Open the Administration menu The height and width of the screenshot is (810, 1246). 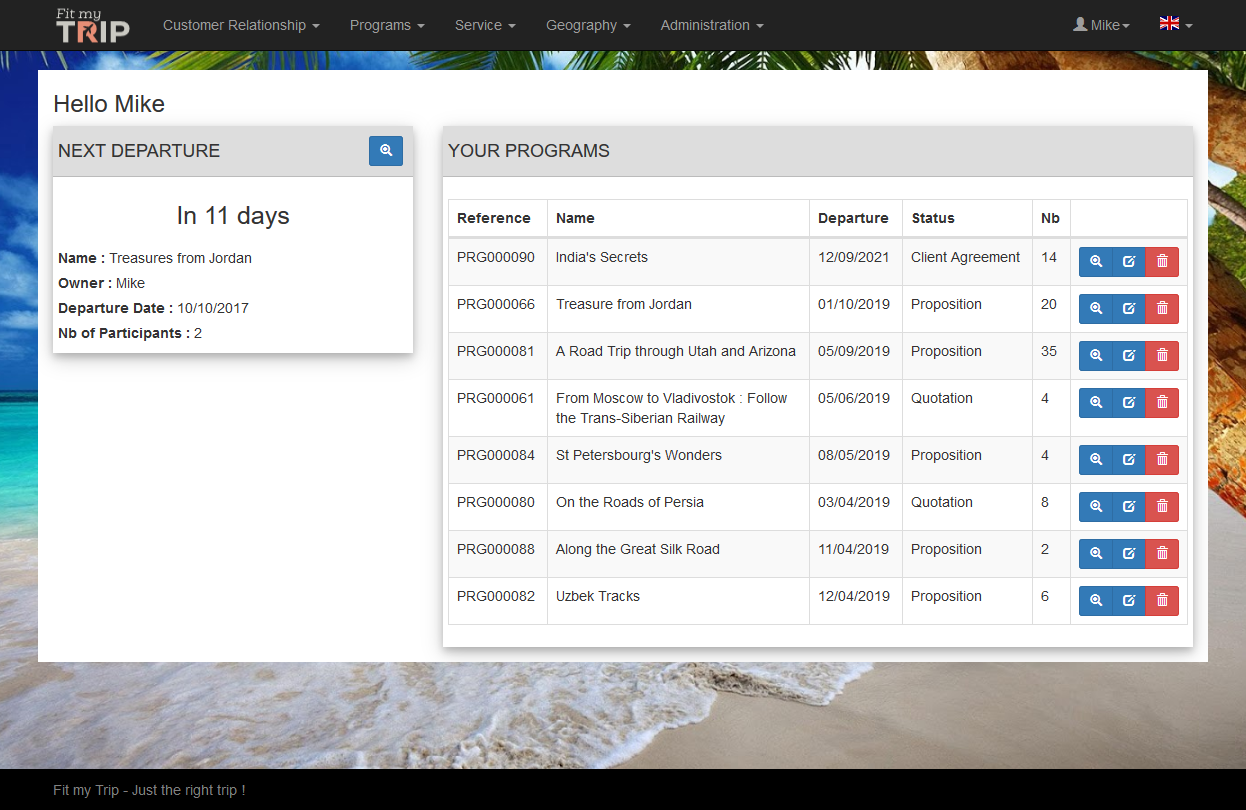coord(712,26)
